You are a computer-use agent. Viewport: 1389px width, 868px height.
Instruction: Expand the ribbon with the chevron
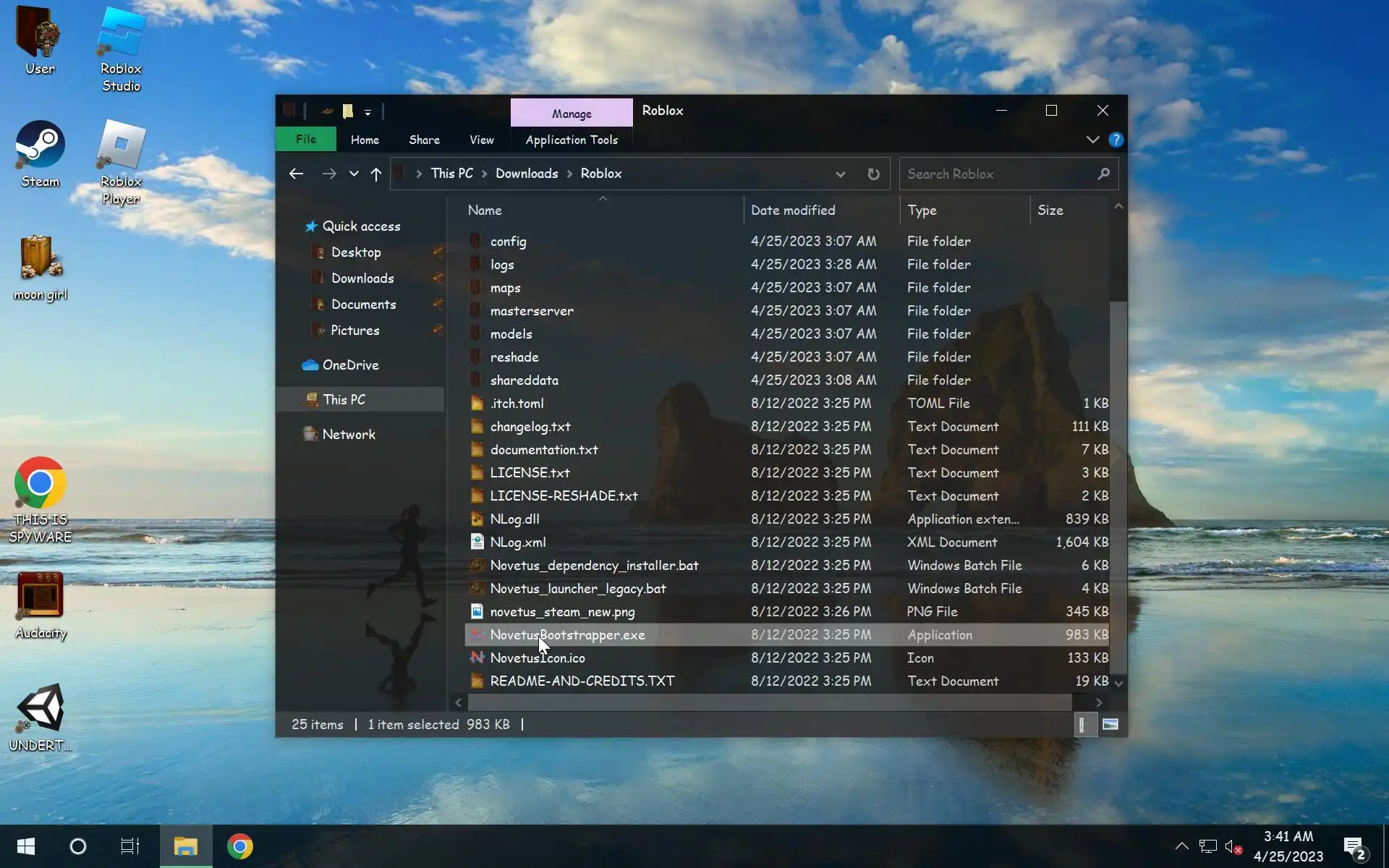point(1092,140)
